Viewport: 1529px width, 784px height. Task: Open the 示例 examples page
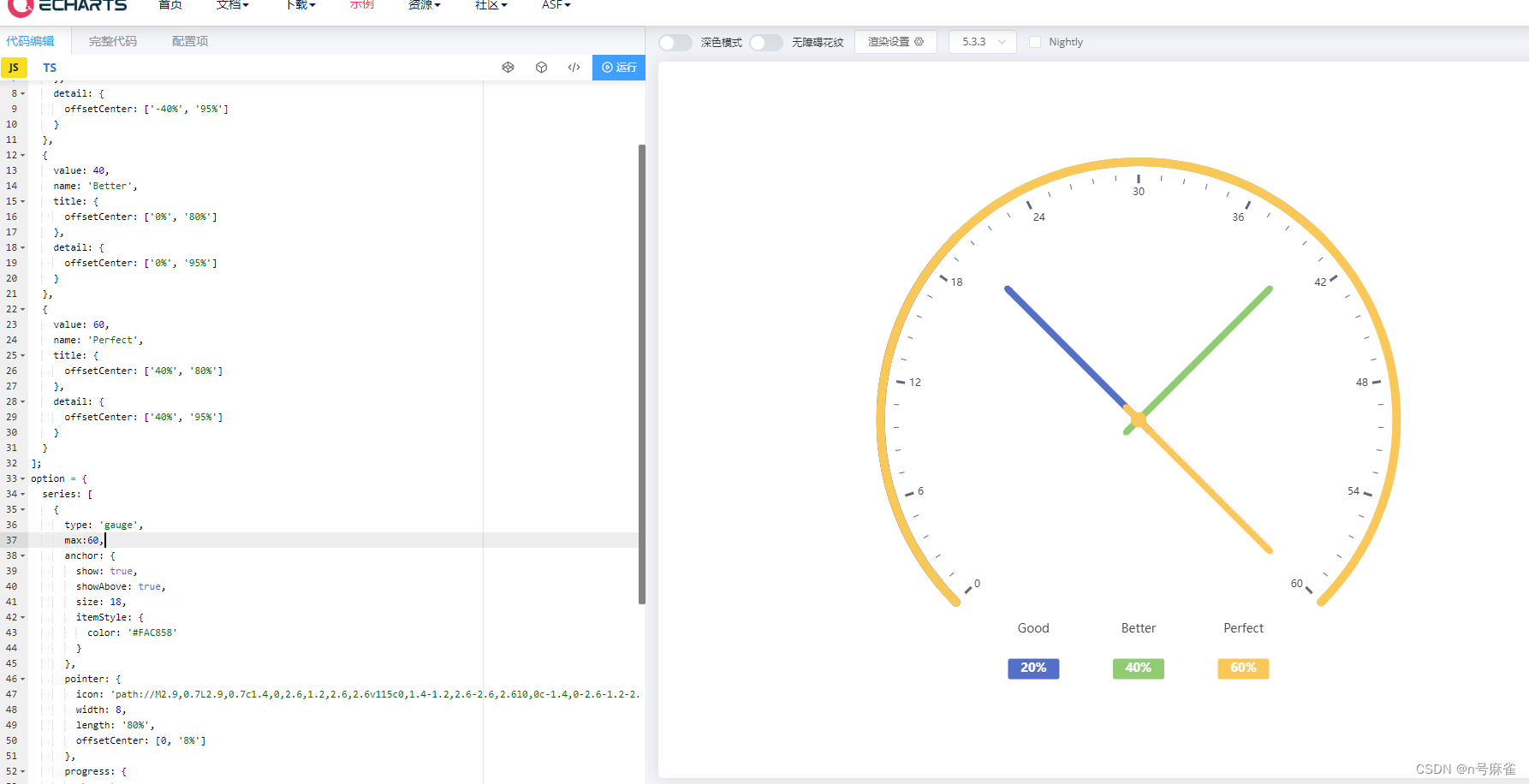point(362,5)
